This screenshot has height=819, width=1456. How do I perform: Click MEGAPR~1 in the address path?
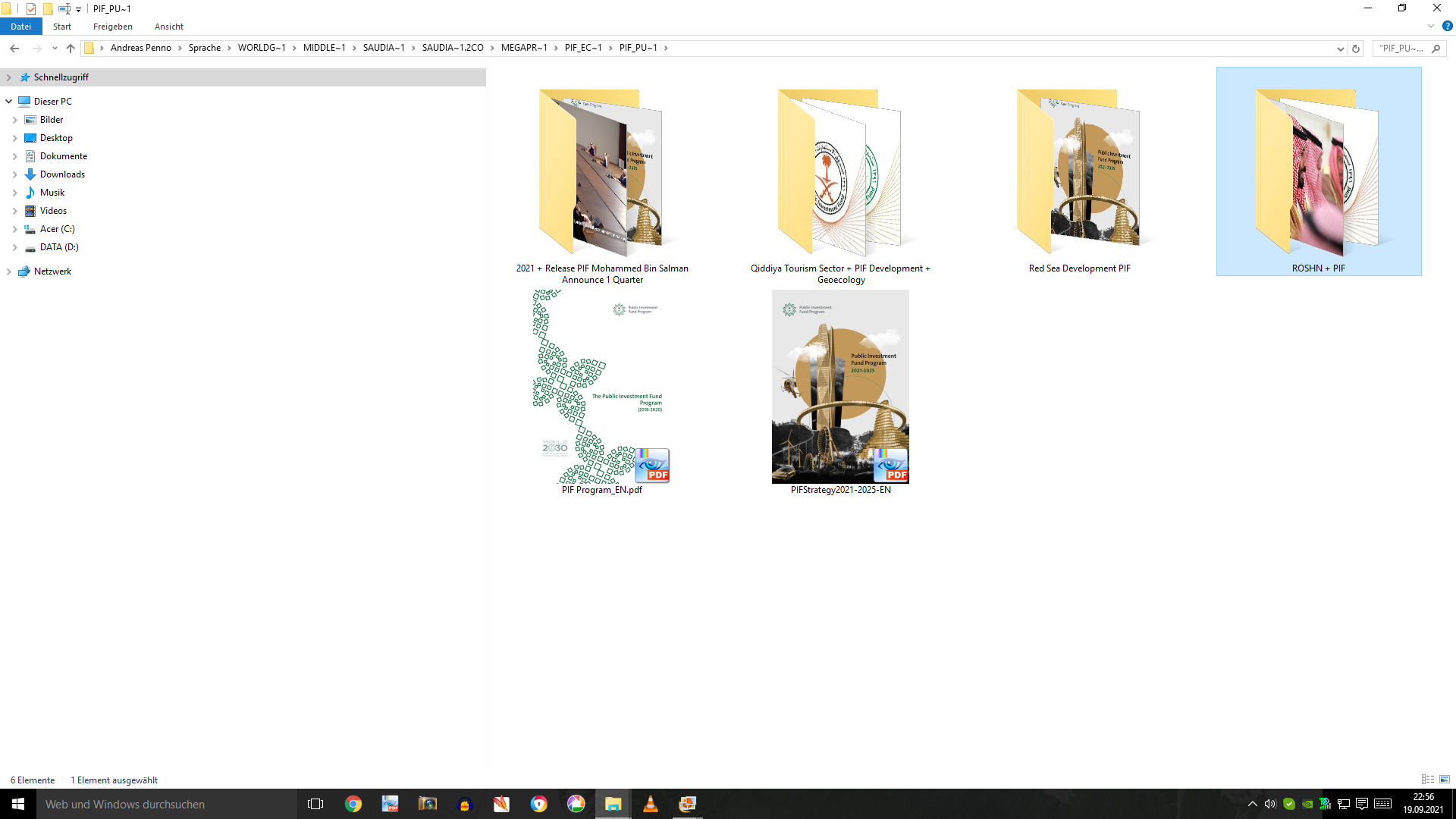pos(524,48)
